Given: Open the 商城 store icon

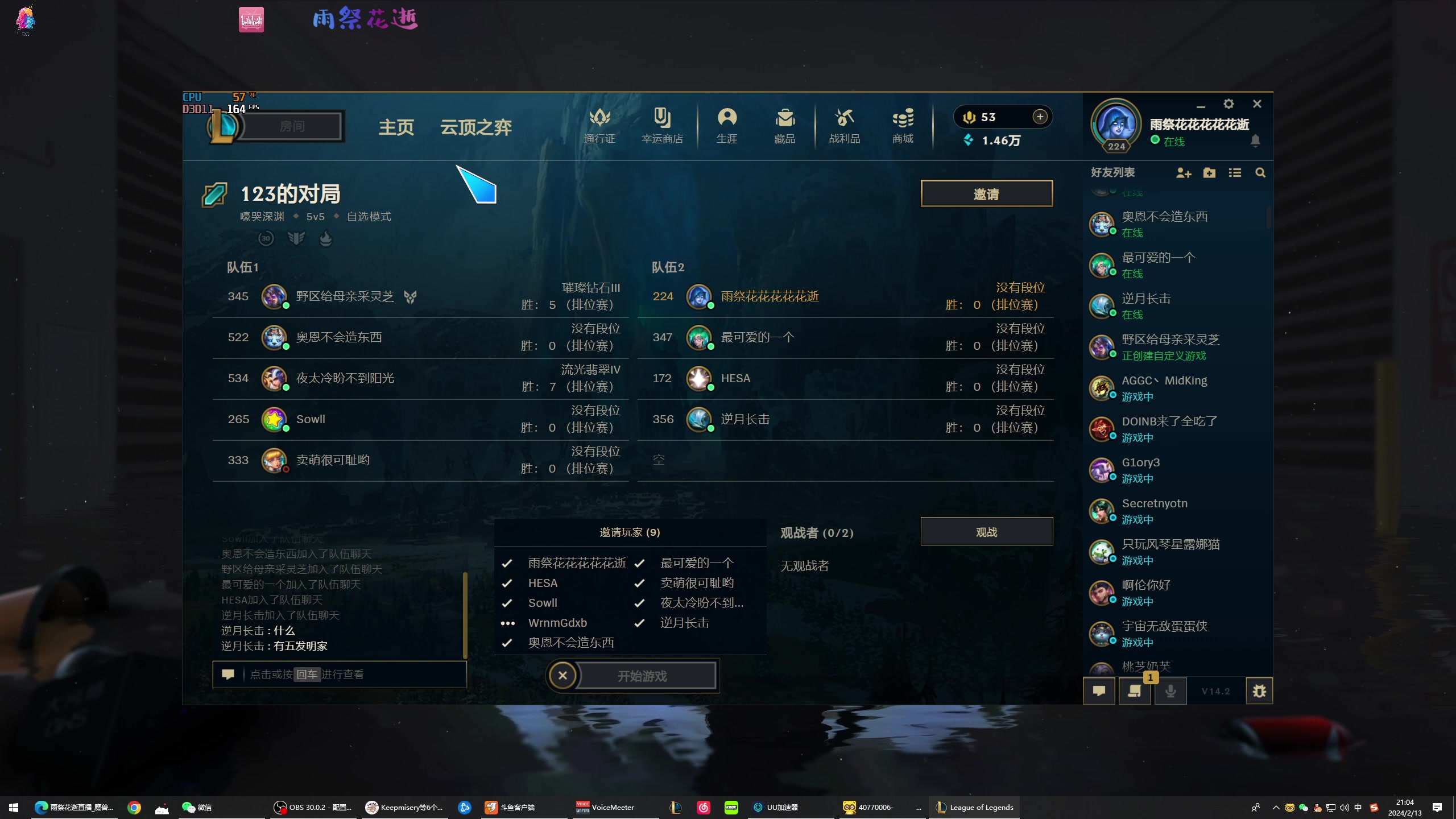Looking at the screenshot, I should pos(903,126).
